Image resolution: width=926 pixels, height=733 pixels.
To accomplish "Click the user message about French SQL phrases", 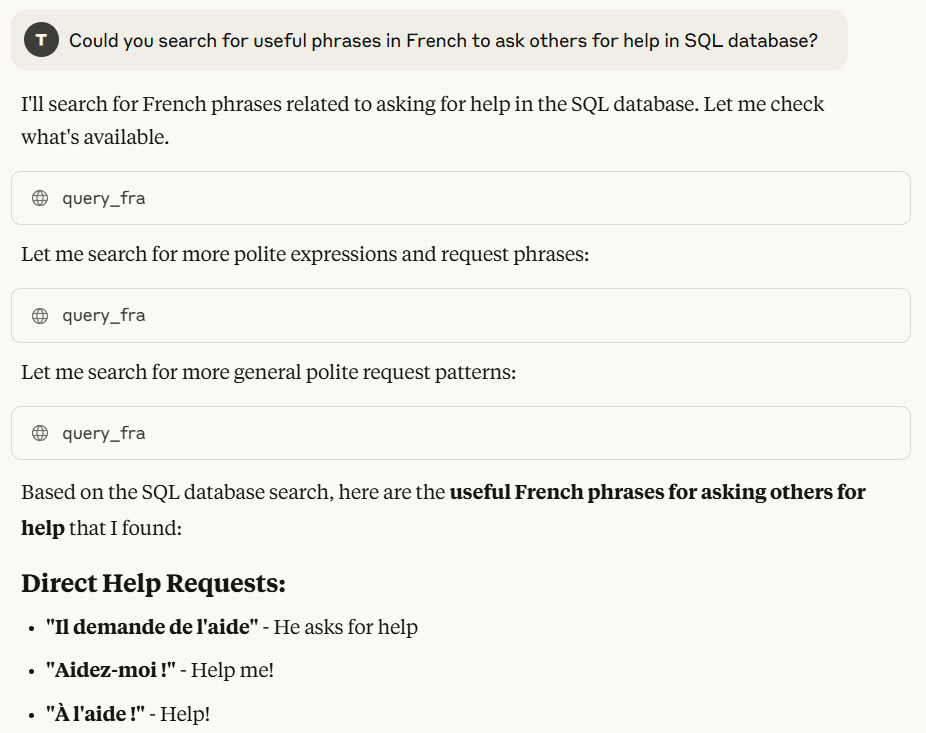I will (443, 40).
